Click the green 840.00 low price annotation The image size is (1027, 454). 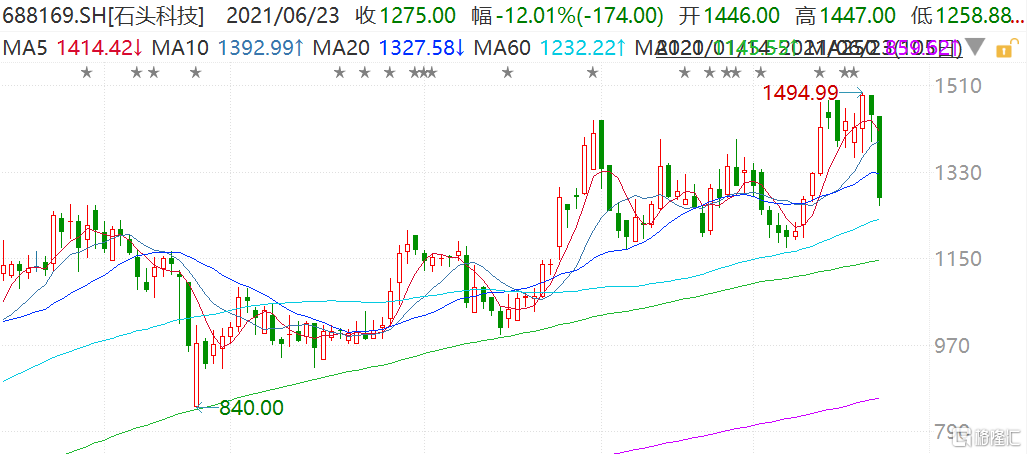click(252, 408)
